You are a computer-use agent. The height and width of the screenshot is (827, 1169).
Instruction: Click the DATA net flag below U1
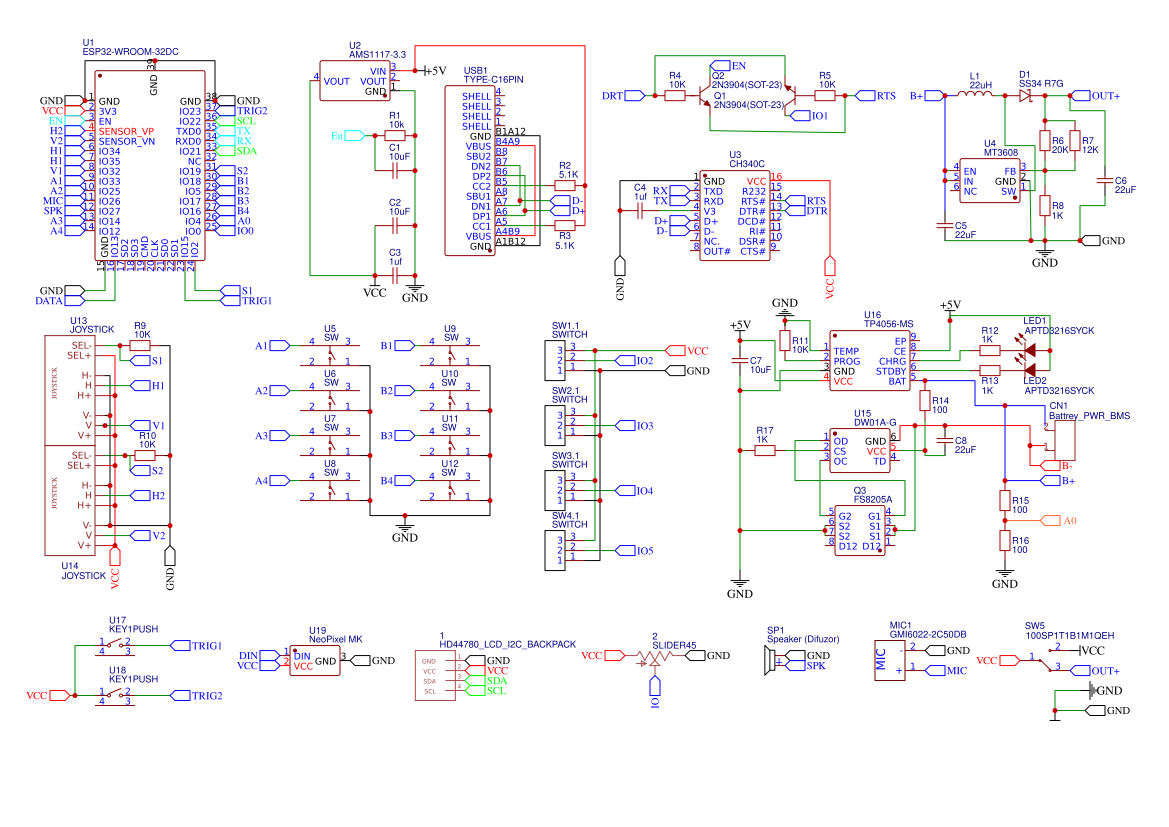tap(60, 301)
